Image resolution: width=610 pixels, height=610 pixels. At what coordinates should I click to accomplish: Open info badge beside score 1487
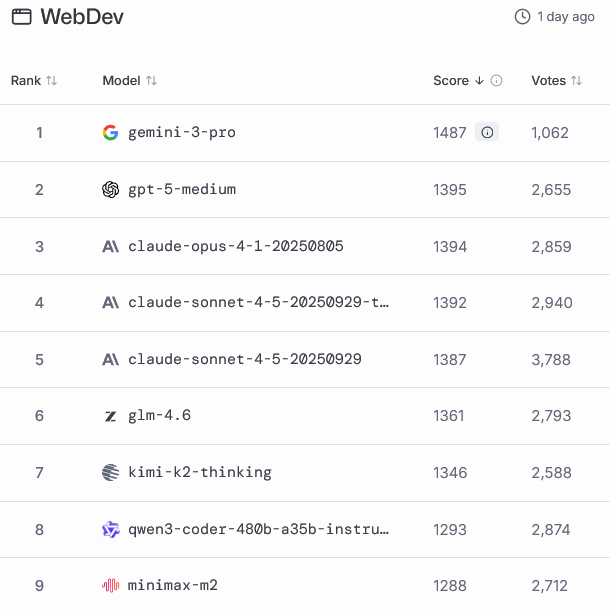(487, 132)
